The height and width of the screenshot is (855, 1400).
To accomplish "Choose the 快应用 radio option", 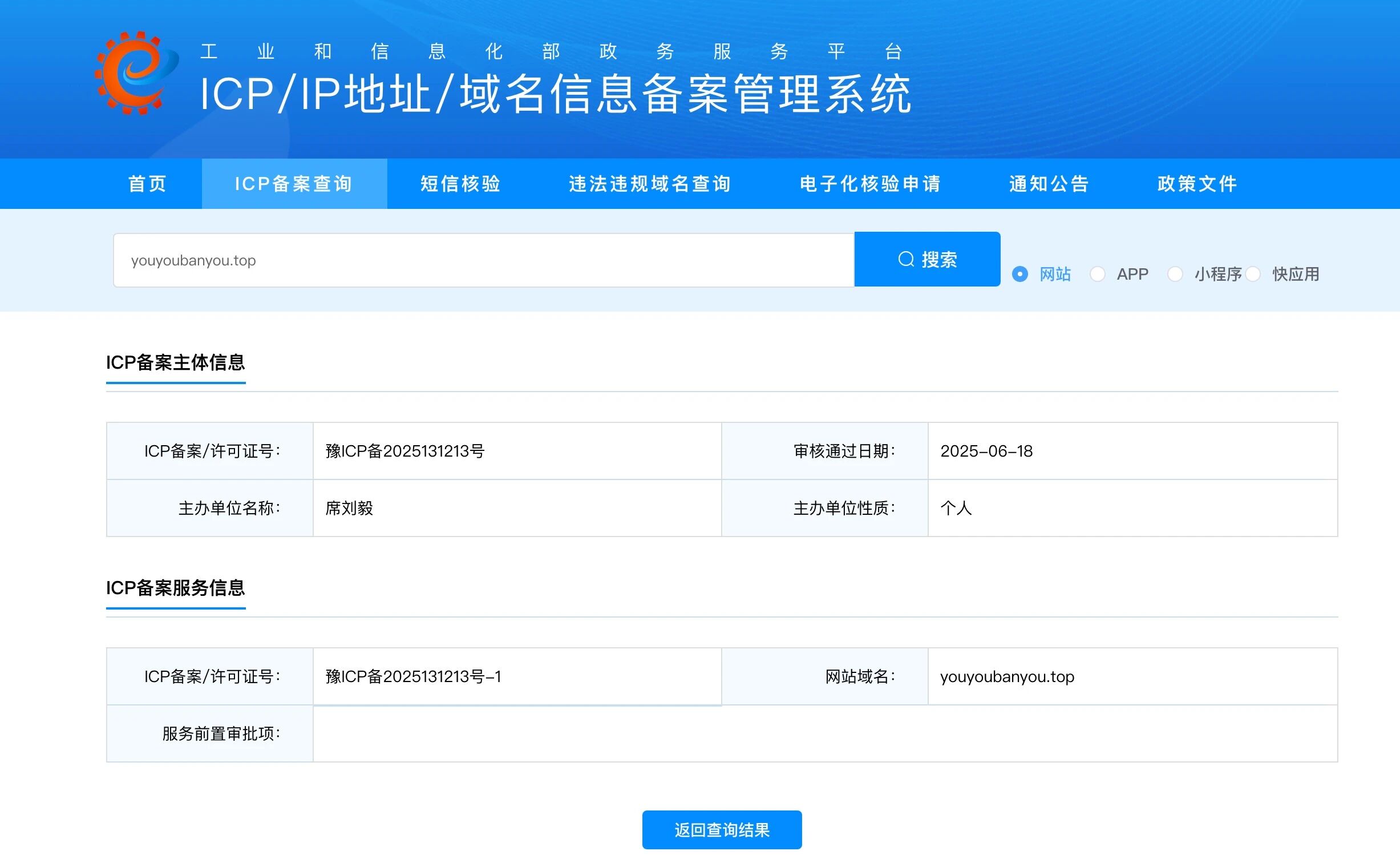I will [1253, 275].
